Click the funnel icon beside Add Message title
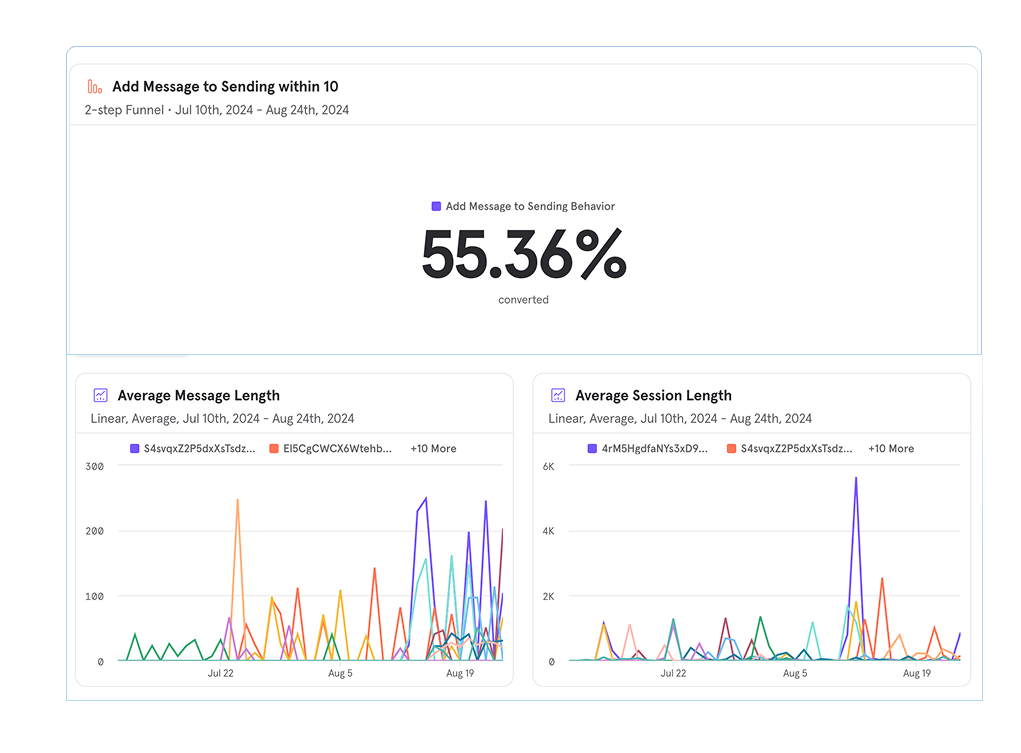 (x=95, y=87)
